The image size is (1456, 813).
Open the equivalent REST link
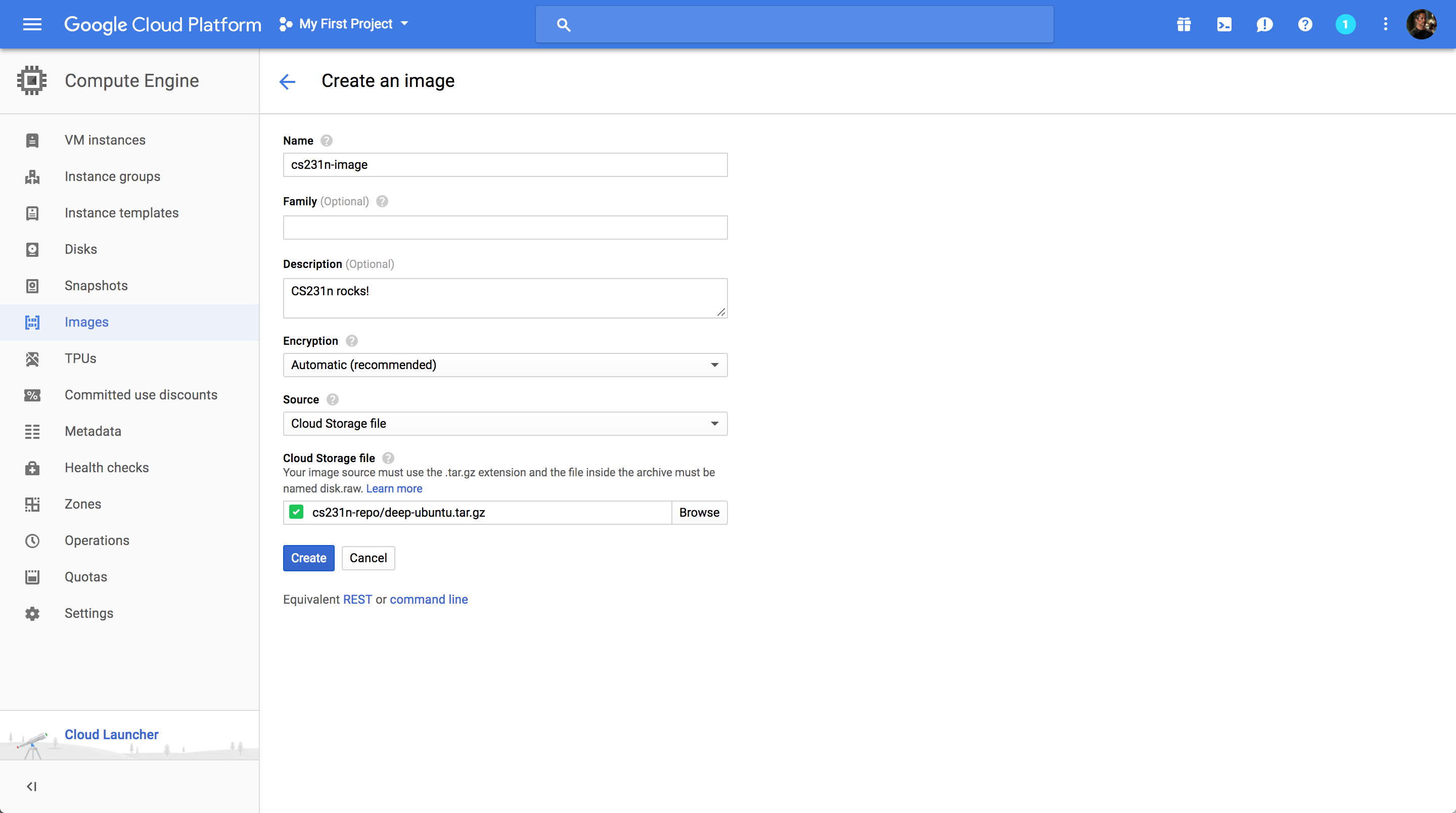tap(358, 599)
